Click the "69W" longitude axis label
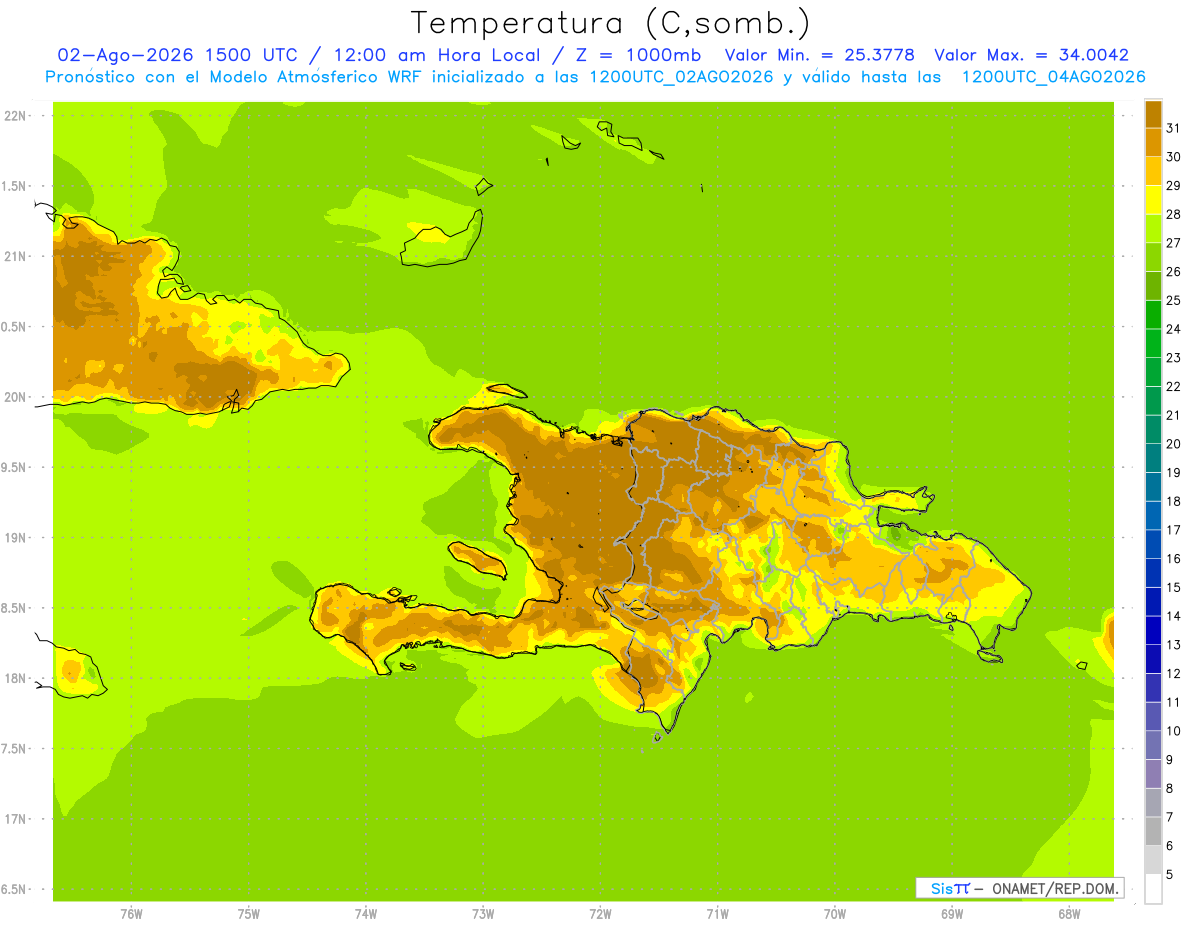The image size is (1200, 927). coord(952,914)
